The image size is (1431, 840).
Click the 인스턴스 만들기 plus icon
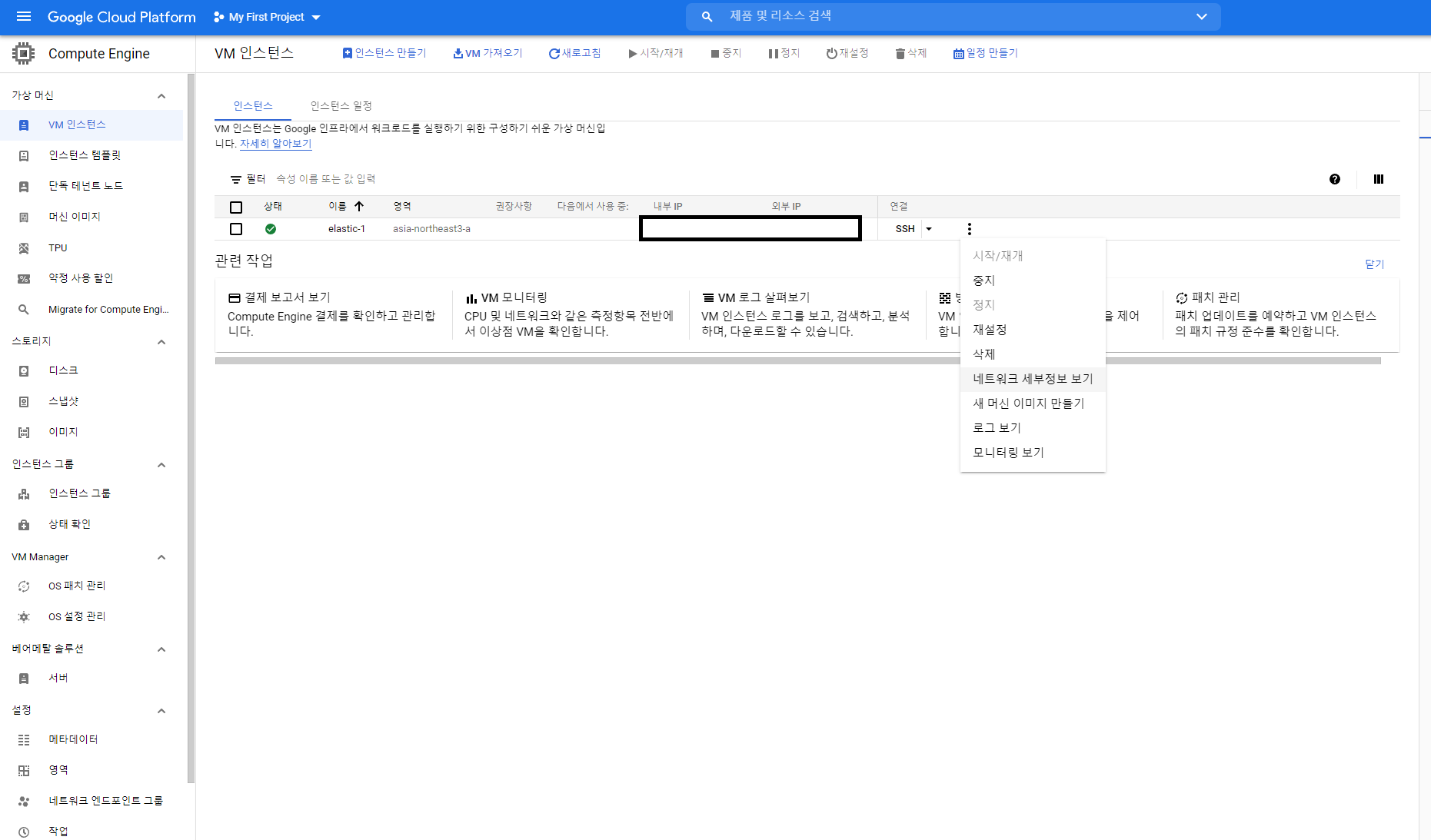pyautogui.click(x=348, y=53)
